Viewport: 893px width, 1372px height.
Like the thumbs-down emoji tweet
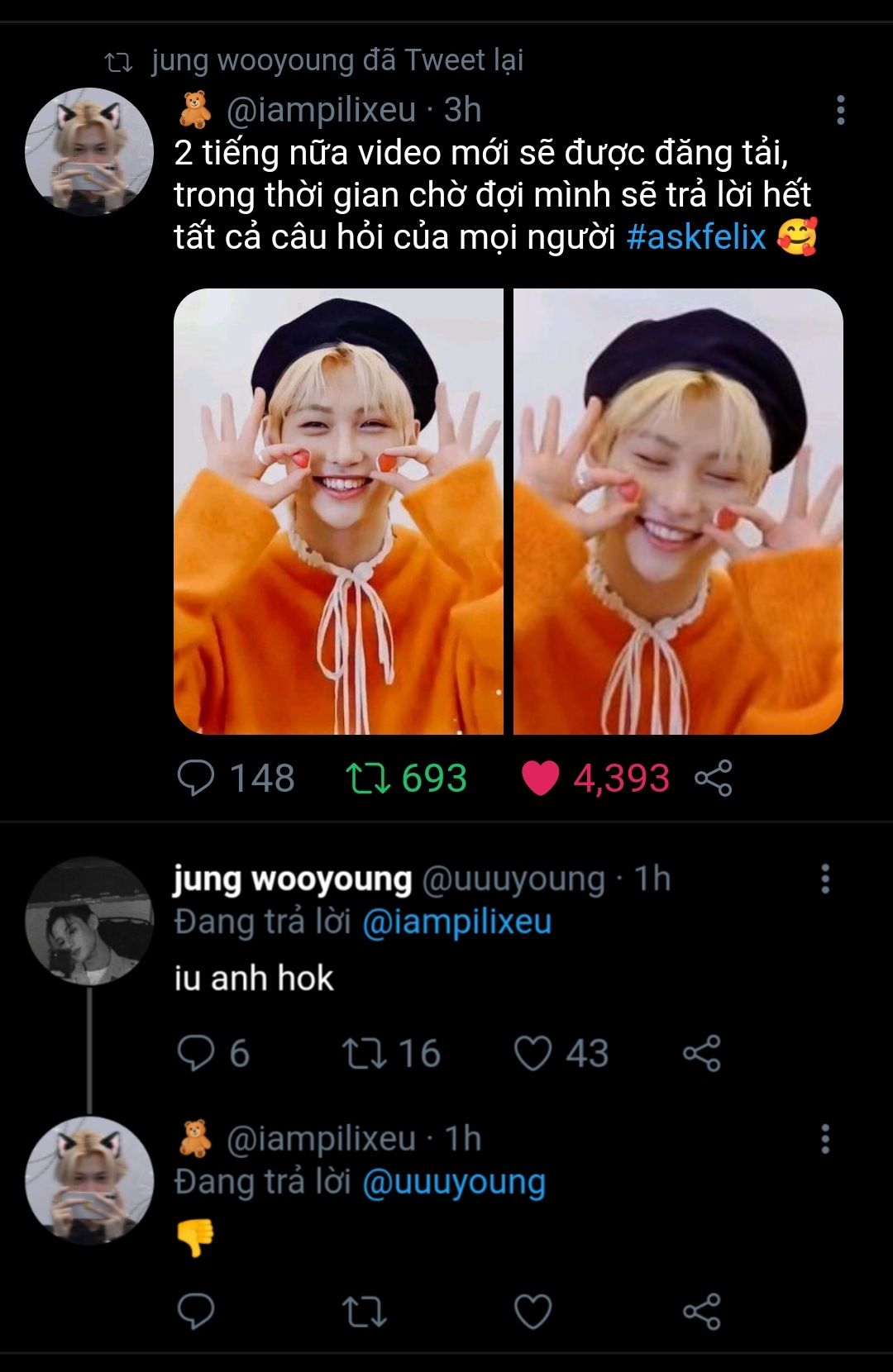tap(532, 1311)
